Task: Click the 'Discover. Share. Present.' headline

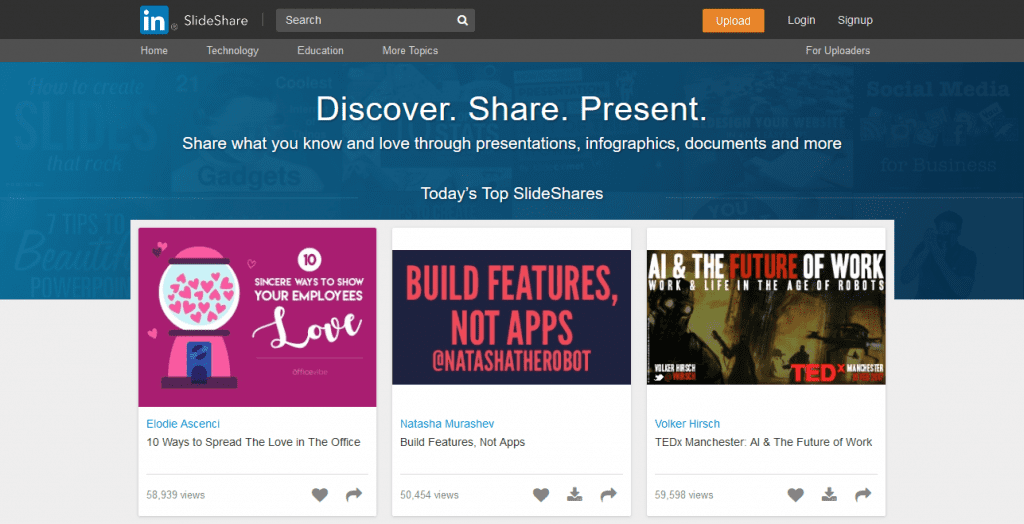Action: [512, 108]
